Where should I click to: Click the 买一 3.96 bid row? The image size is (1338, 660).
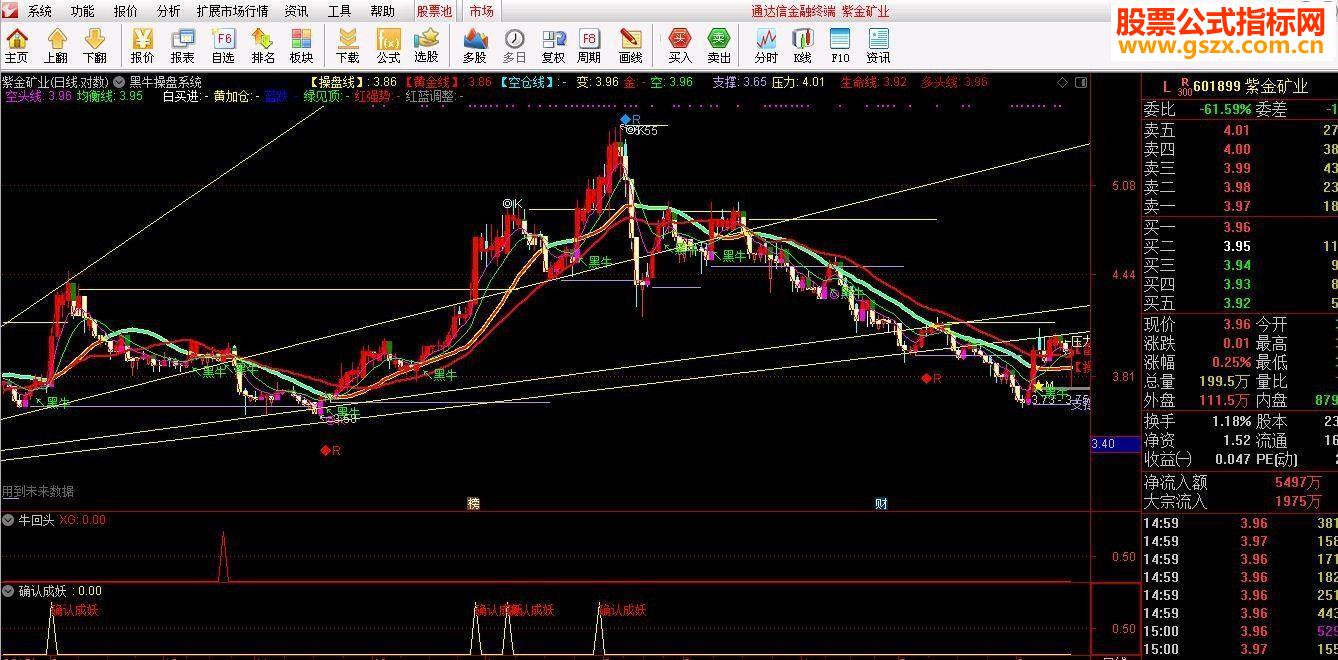click(x=1240, y=227)
